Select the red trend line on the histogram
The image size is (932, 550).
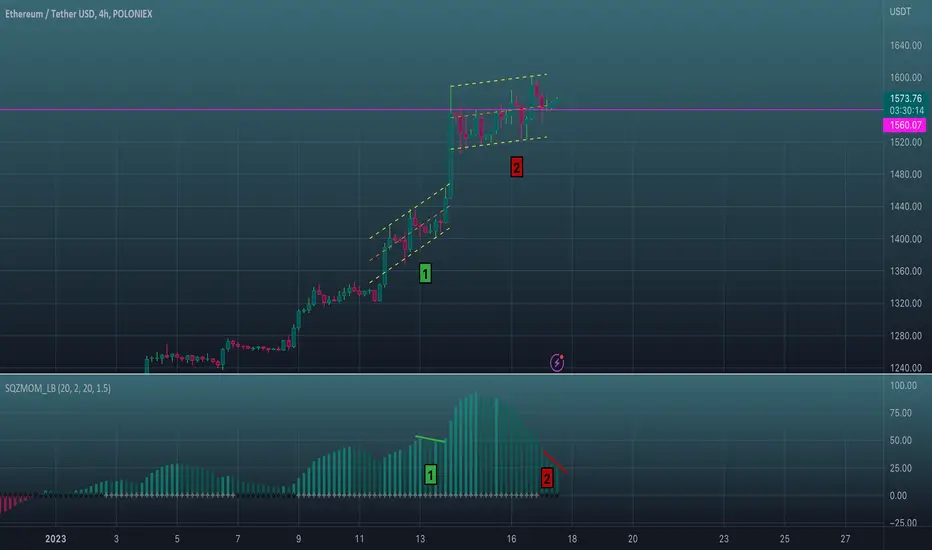555,463
